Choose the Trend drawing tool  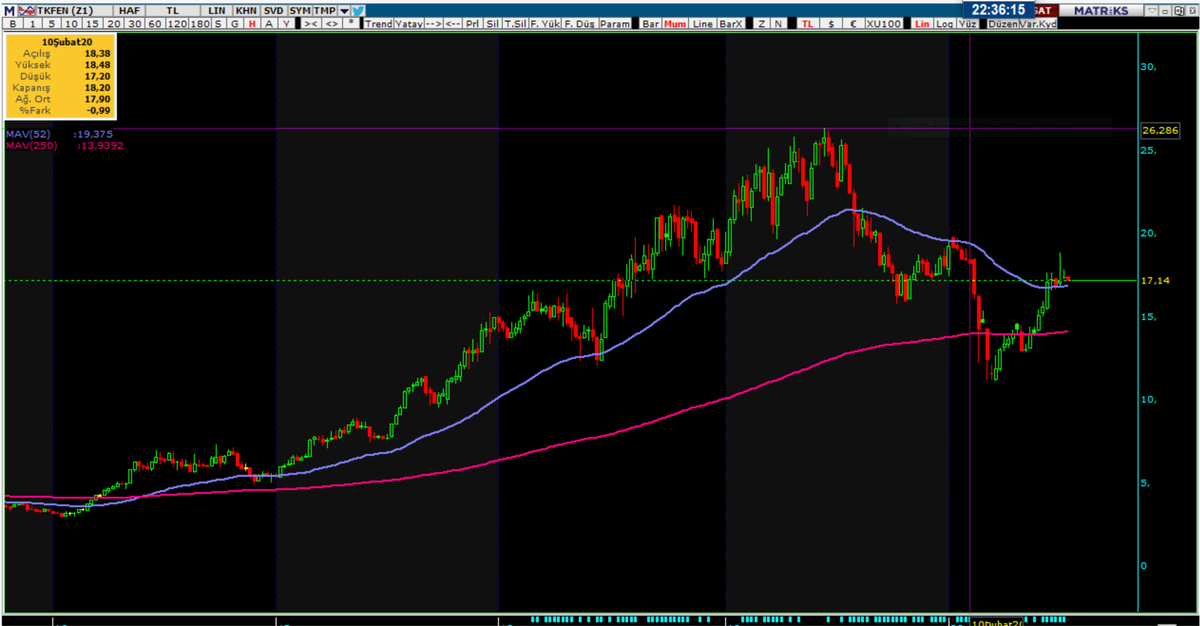click(378, 24)
